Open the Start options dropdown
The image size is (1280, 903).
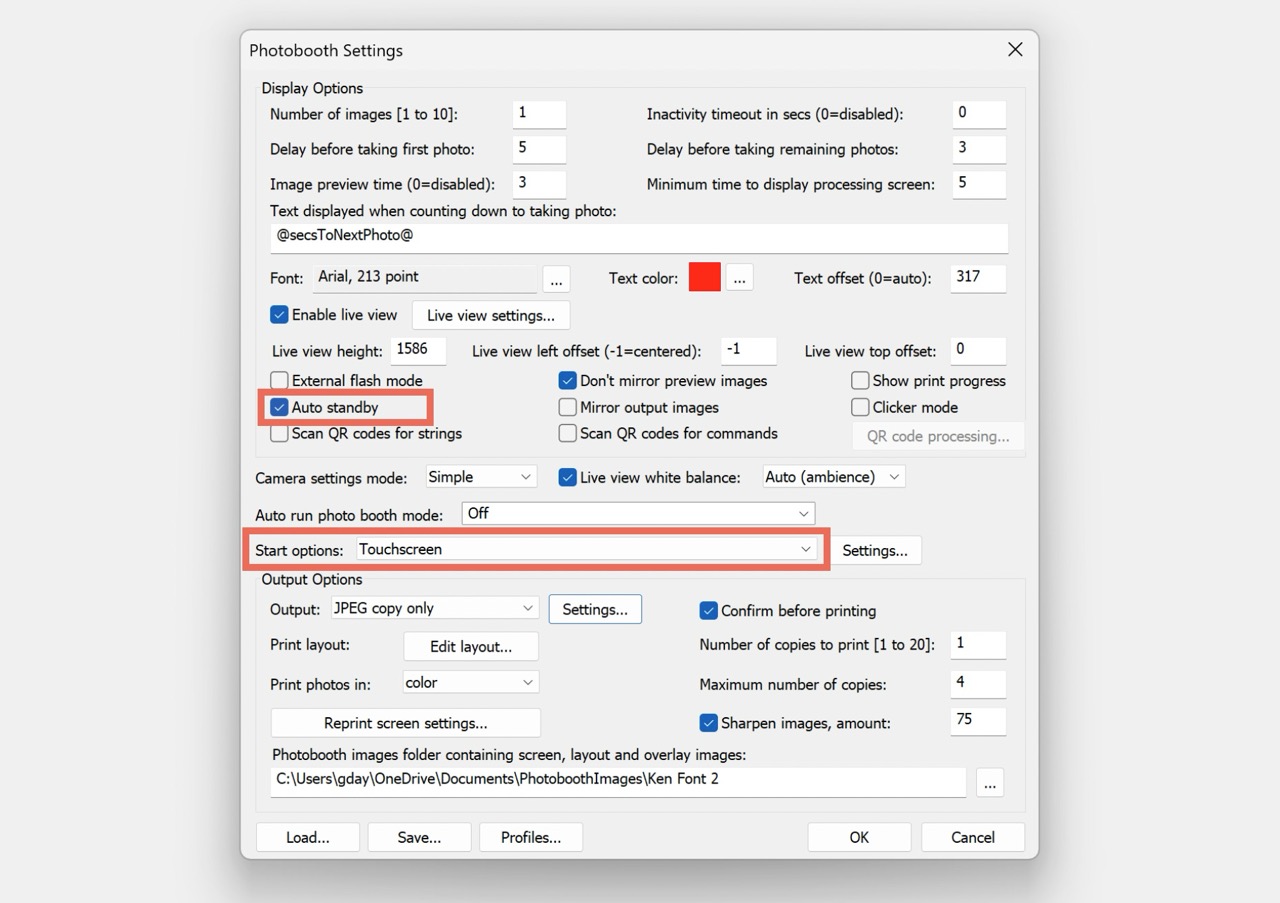pos(586,549)
